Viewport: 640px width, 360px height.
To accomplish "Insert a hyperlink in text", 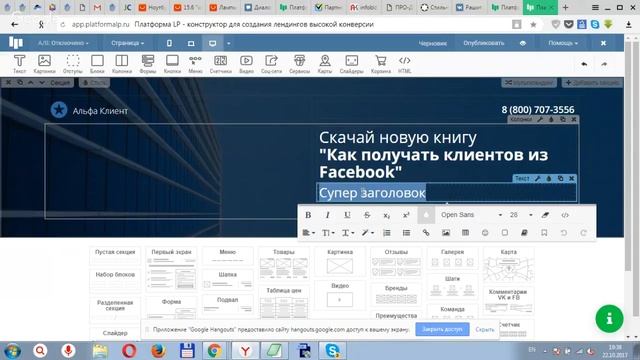I will pos(426,233).
